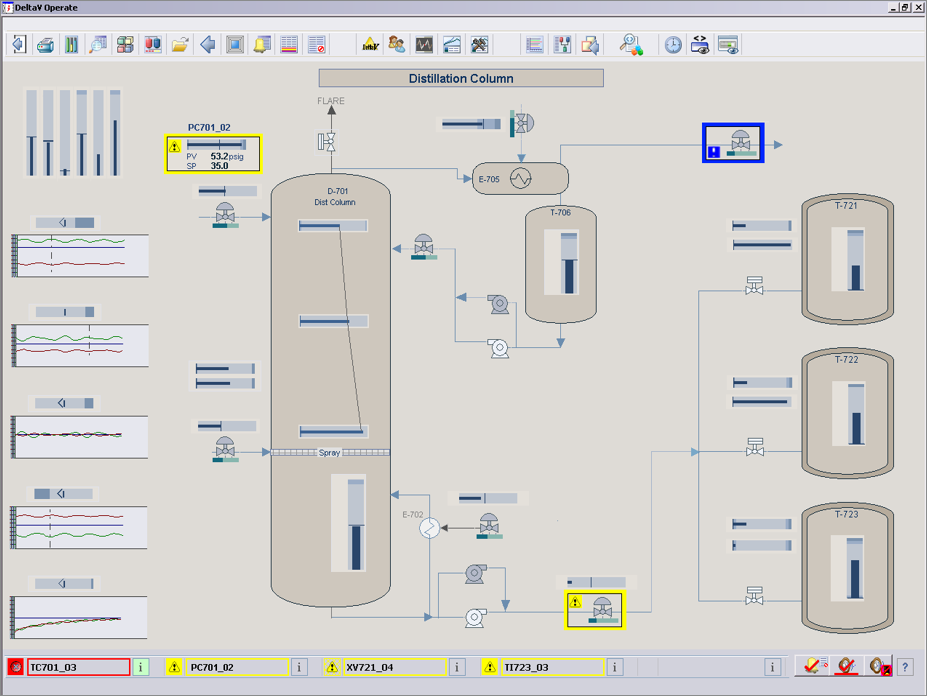Image resolution: width=927 pixels, height=696 pixels.
Task: Click the TI723_03 alarm banner button
Action: click(552, 667)
